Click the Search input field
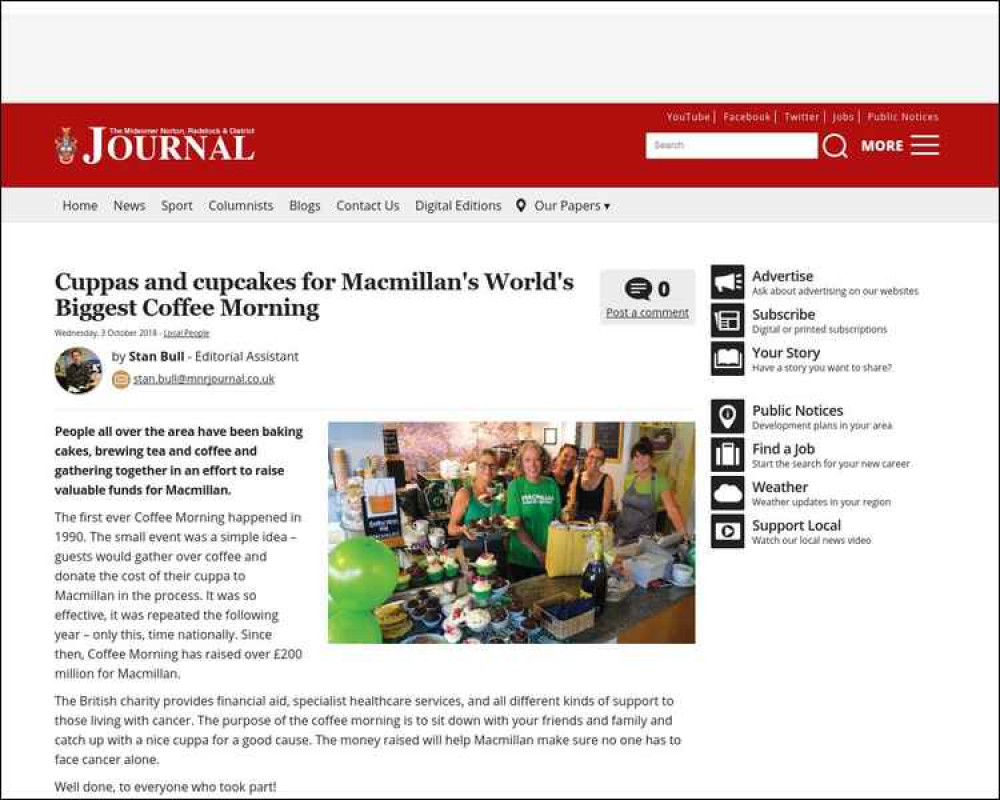1000x800 pixels. pos(732,145)
